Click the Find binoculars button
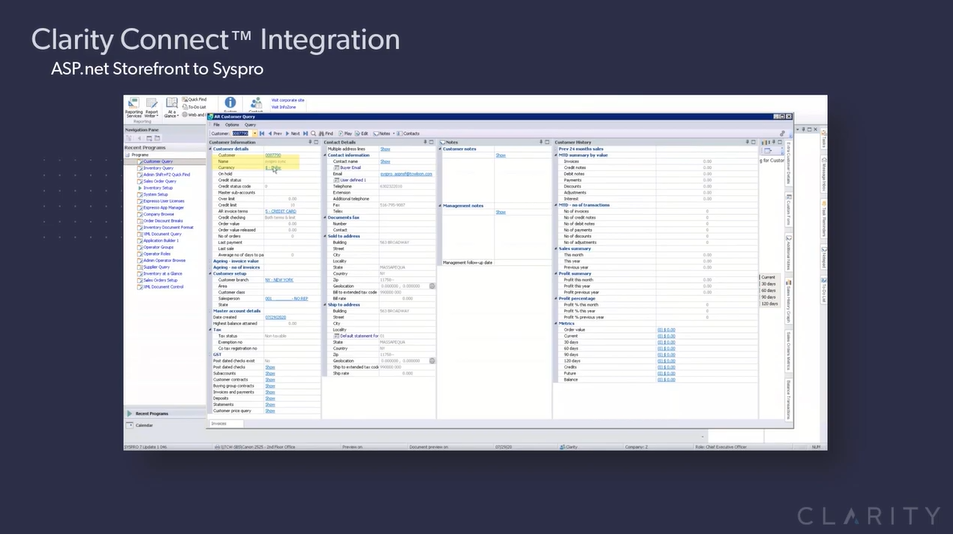Screen dimensions: 953x535 pyautogui.click(x=326, y=133)
